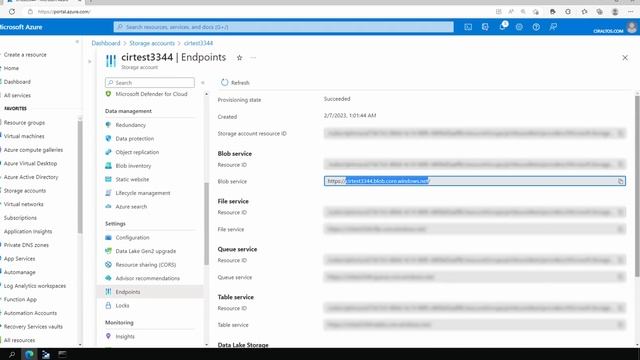Open the ellipsis more options beside title

point(253,58)
